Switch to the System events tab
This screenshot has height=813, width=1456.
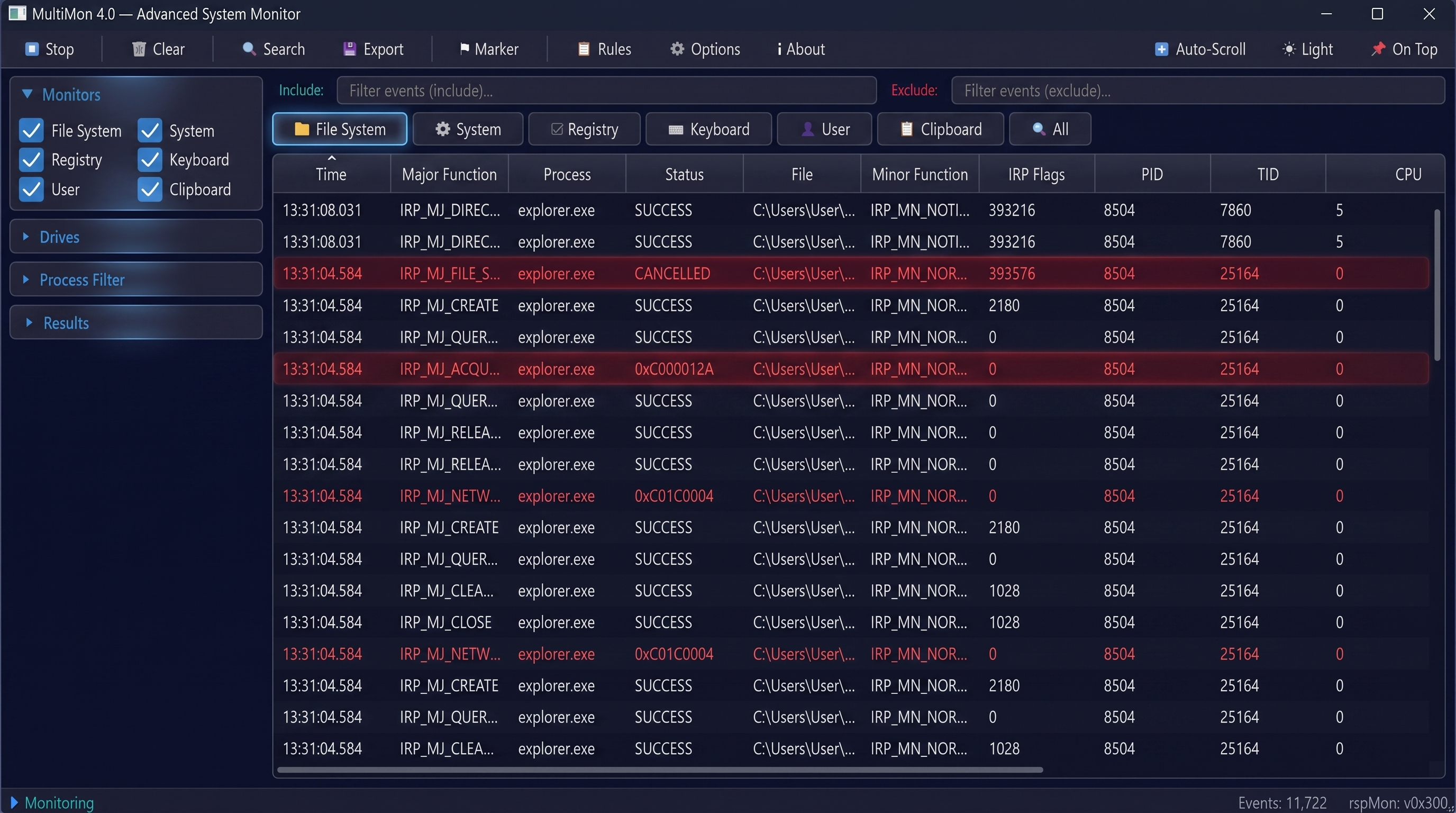point(468,130)
